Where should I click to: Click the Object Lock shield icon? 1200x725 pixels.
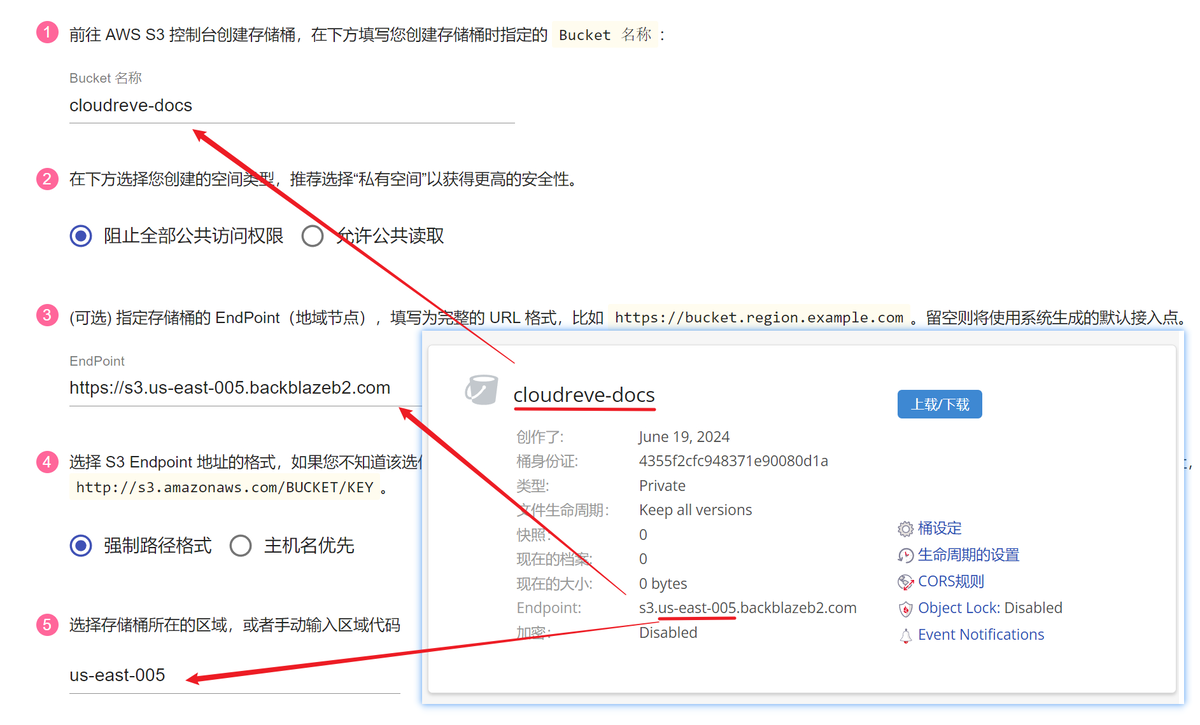point(905,609)
